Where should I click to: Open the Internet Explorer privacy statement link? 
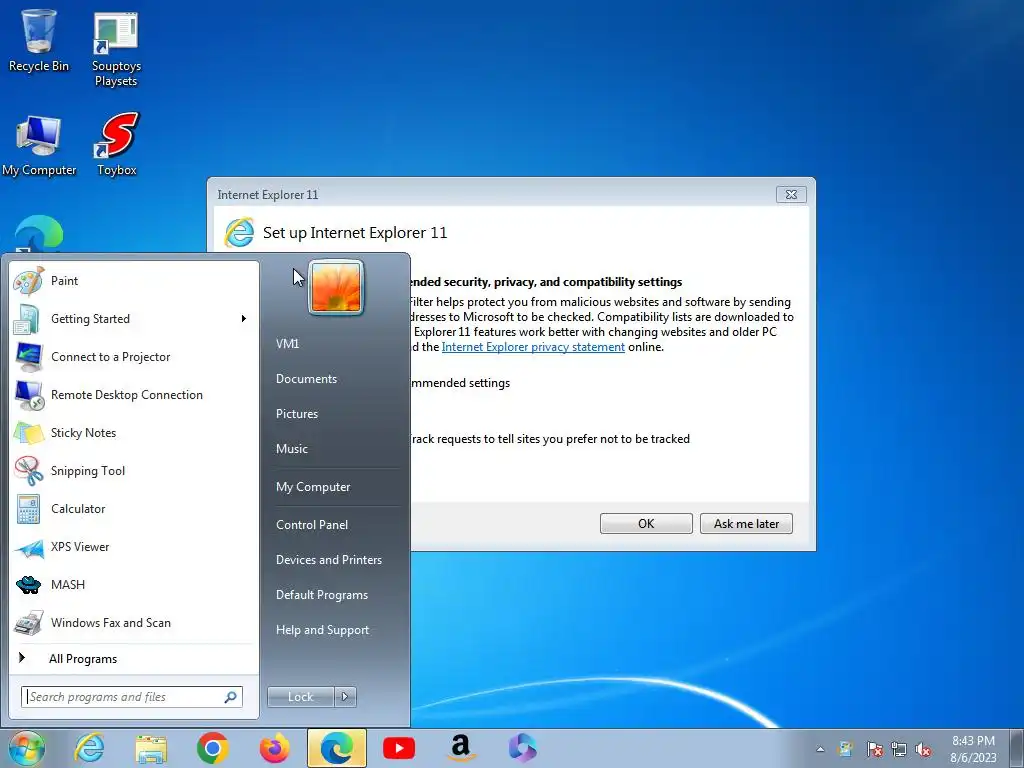533,347
